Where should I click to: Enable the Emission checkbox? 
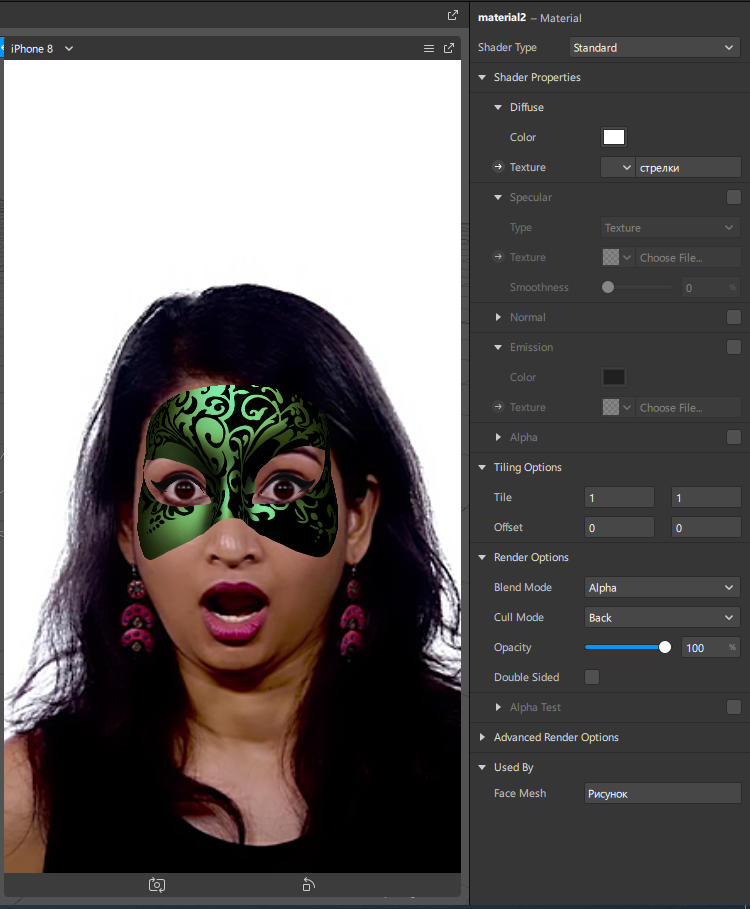(734, 347)
